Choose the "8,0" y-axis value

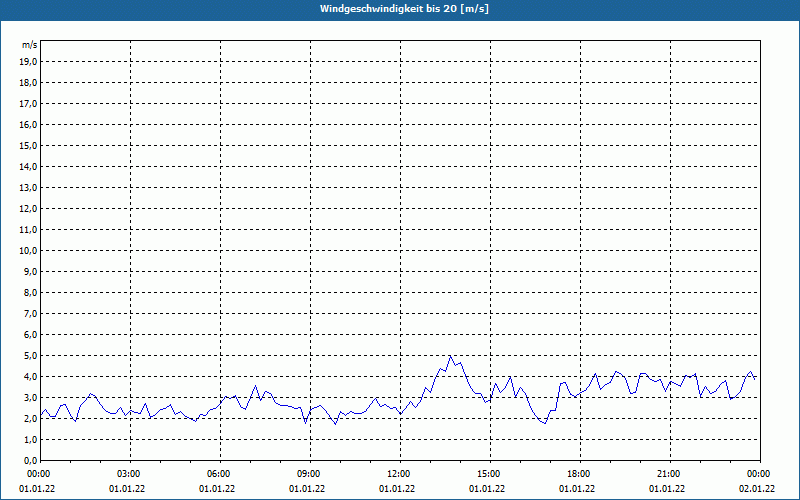coord(30,292)
